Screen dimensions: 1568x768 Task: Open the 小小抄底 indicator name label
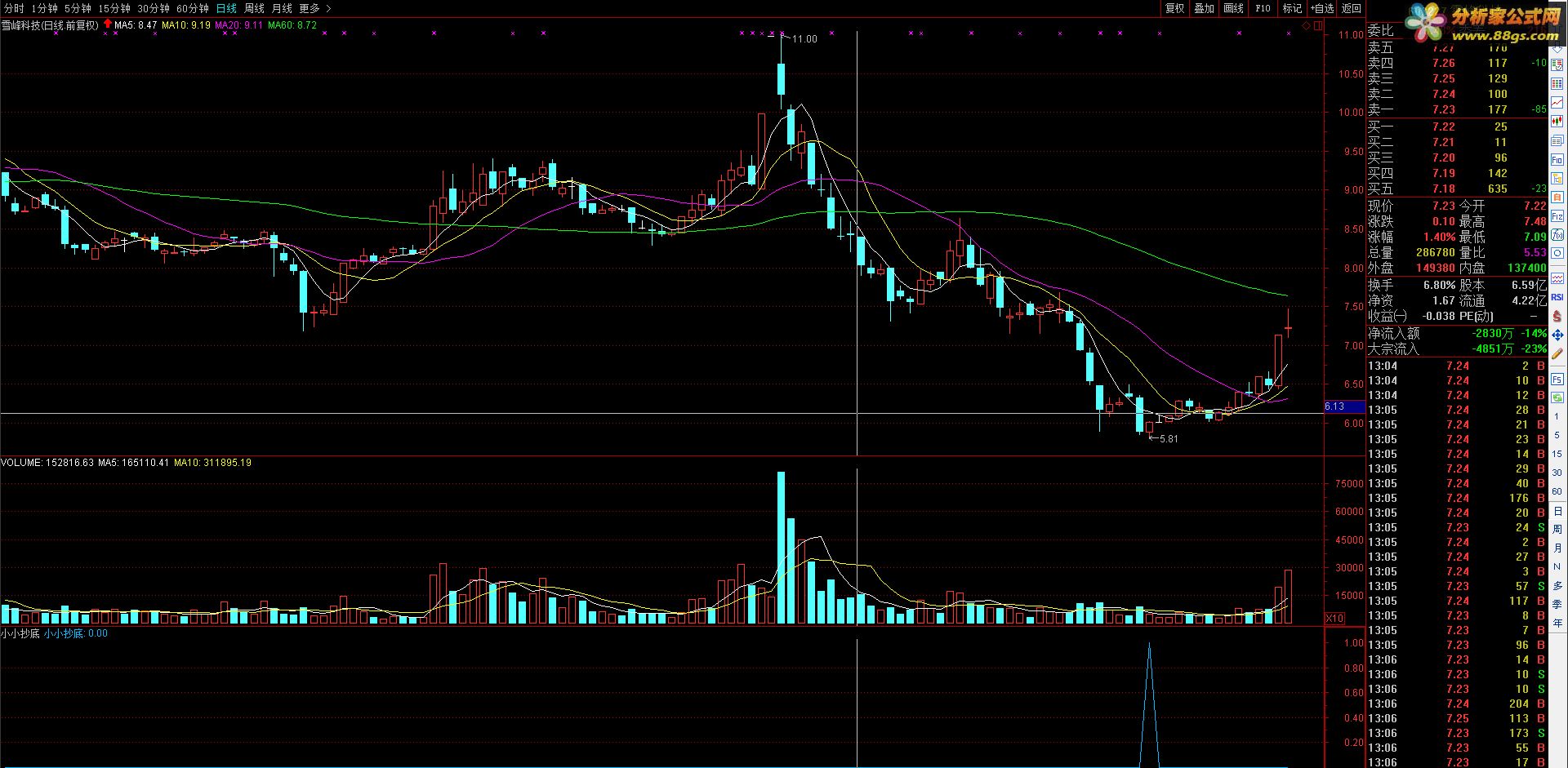pos(20,633)
